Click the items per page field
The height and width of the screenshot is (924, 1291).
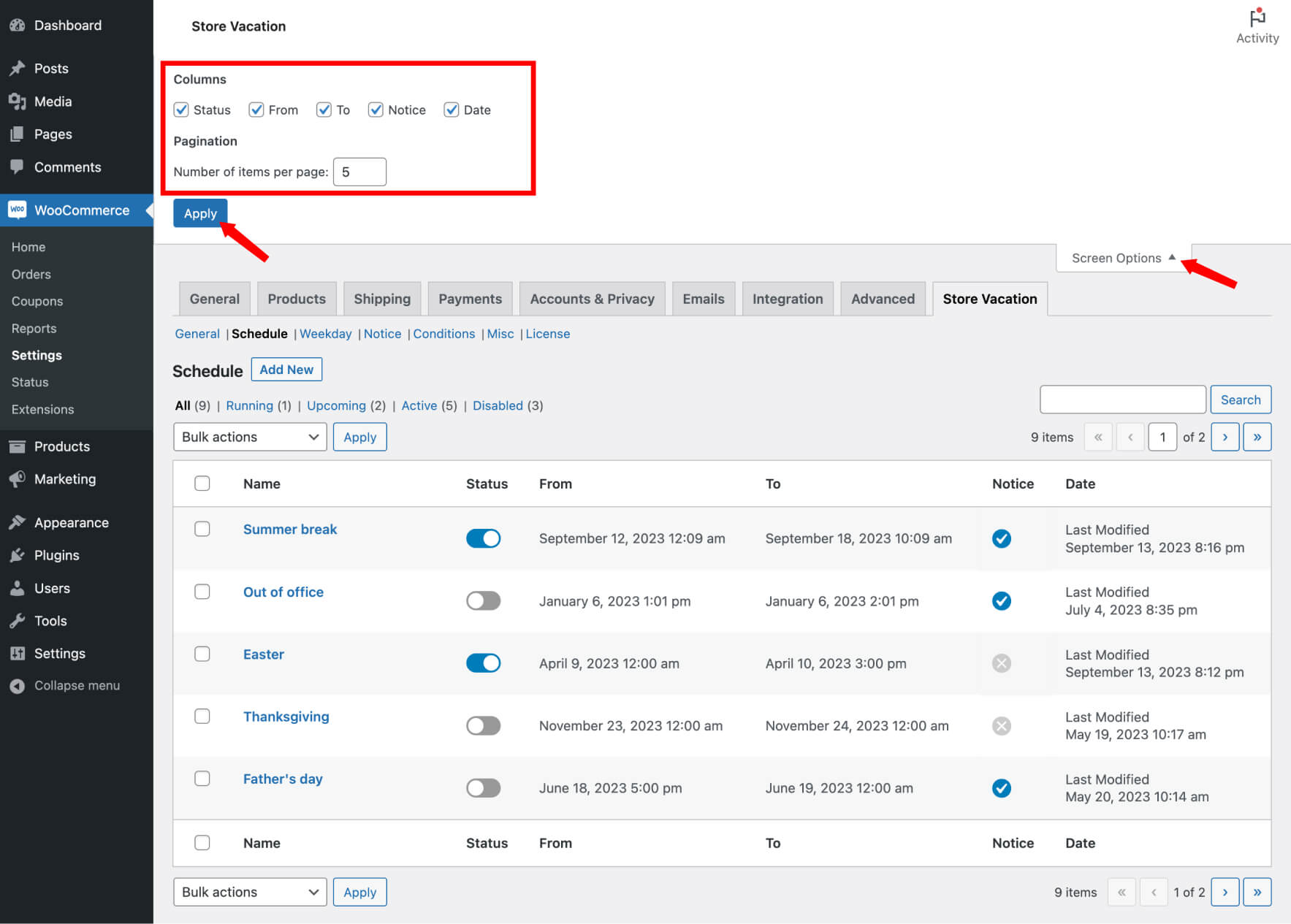359,172
